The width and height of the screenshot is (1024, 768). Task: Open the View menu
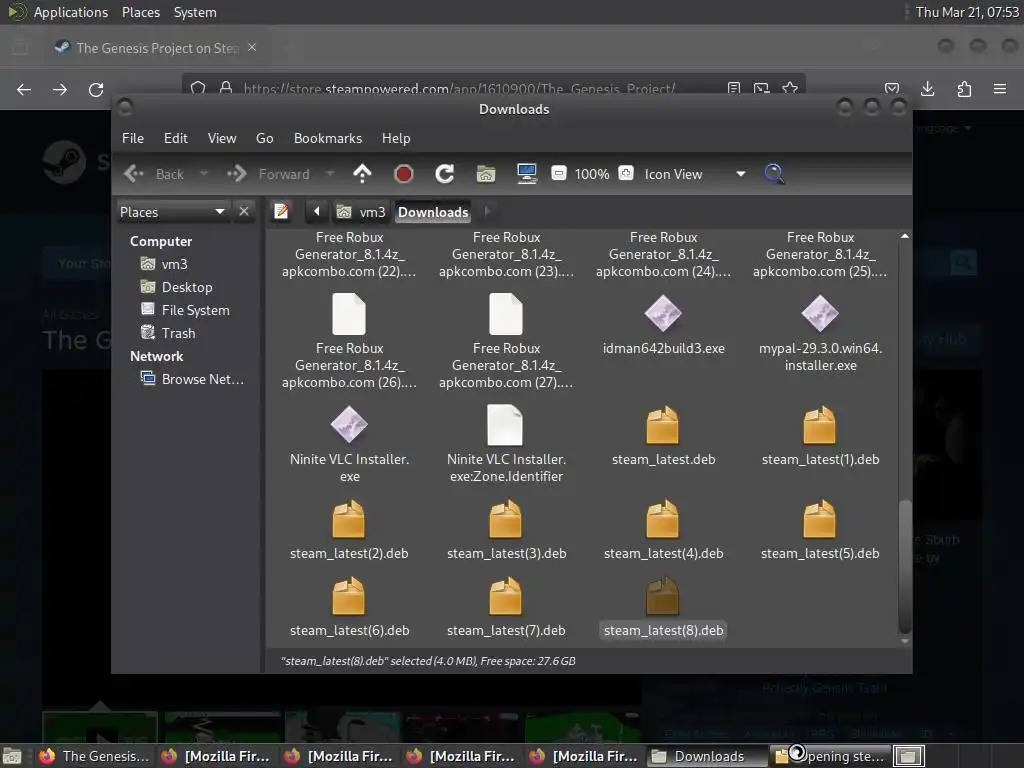222,138
